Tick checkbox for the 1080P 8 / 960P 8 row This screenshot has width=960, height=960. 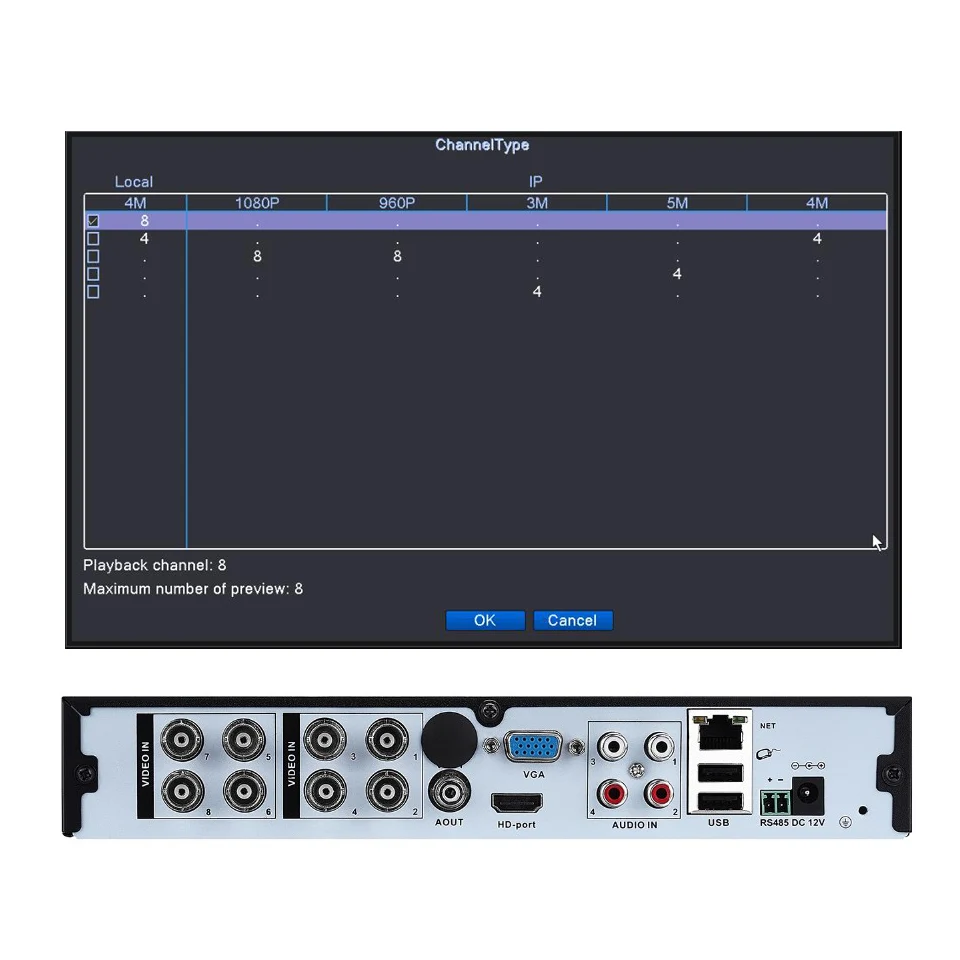tap(93, 256)
